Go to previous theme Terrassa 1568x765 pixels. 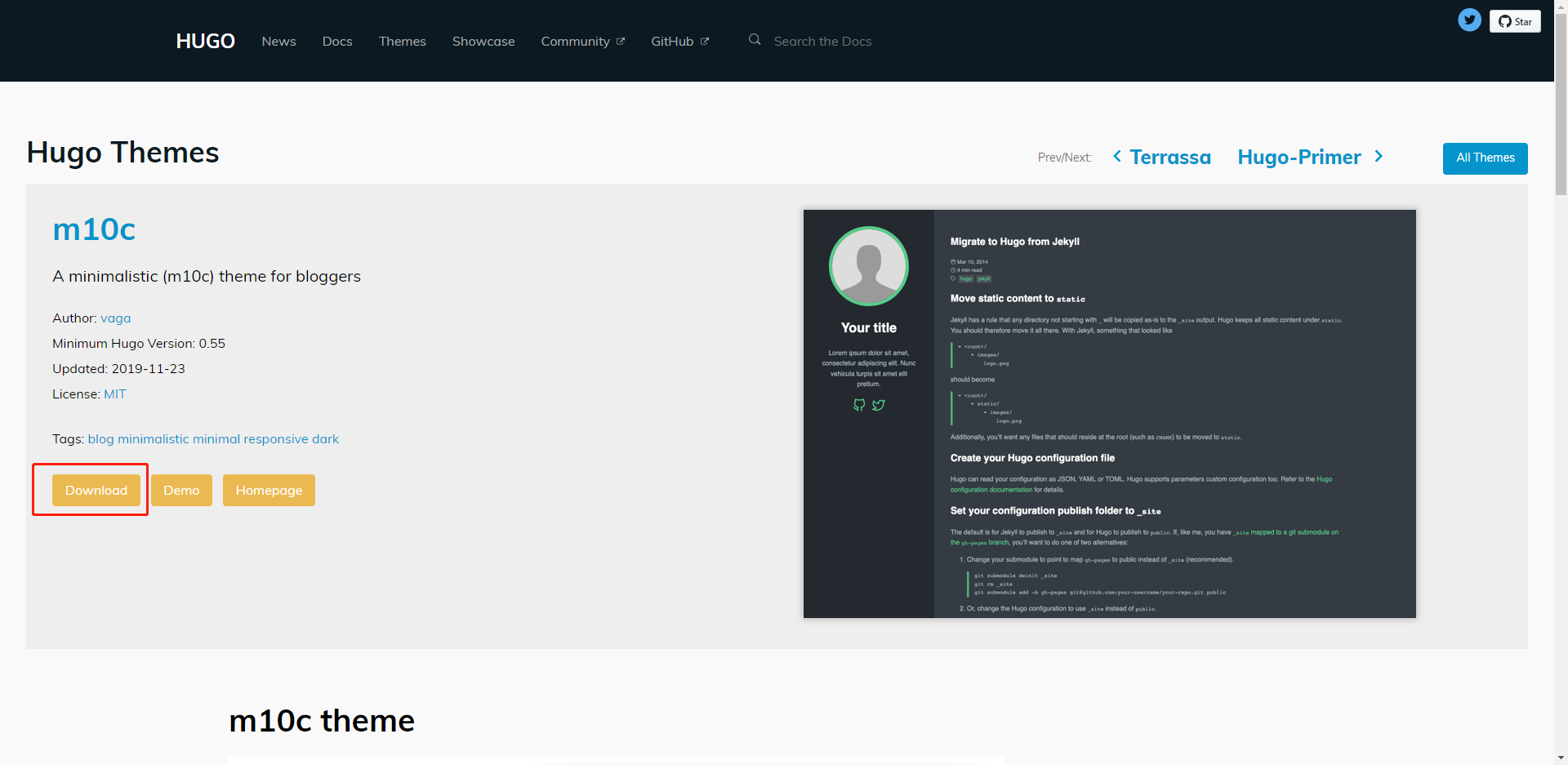tap(1170, 157)
